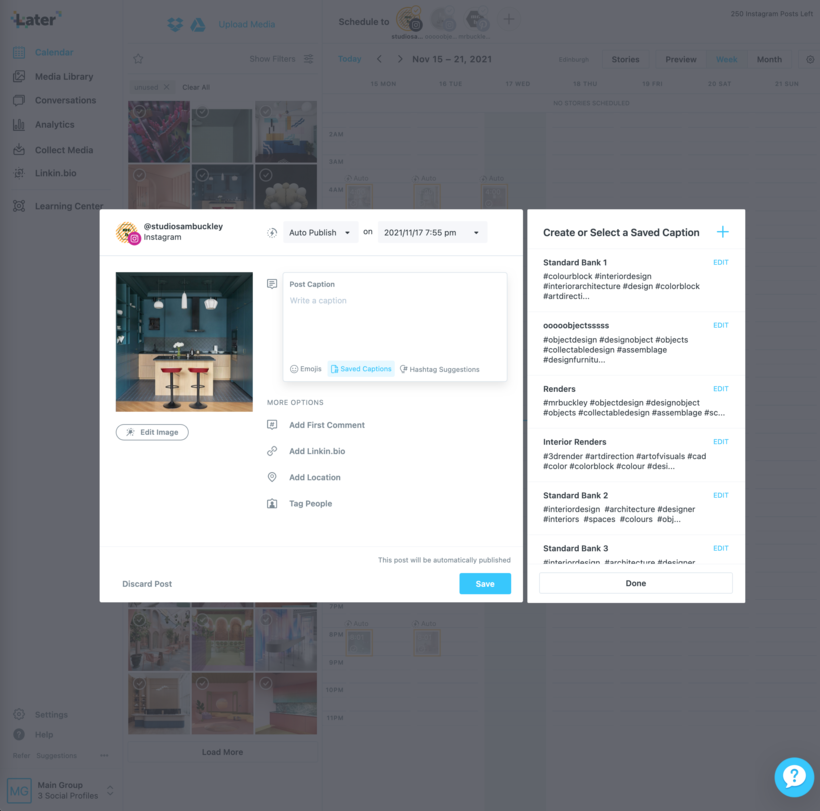Viewport: 820px width, 811px height.
Task: Click the Post Caption icon
Action: coord(272,284)
